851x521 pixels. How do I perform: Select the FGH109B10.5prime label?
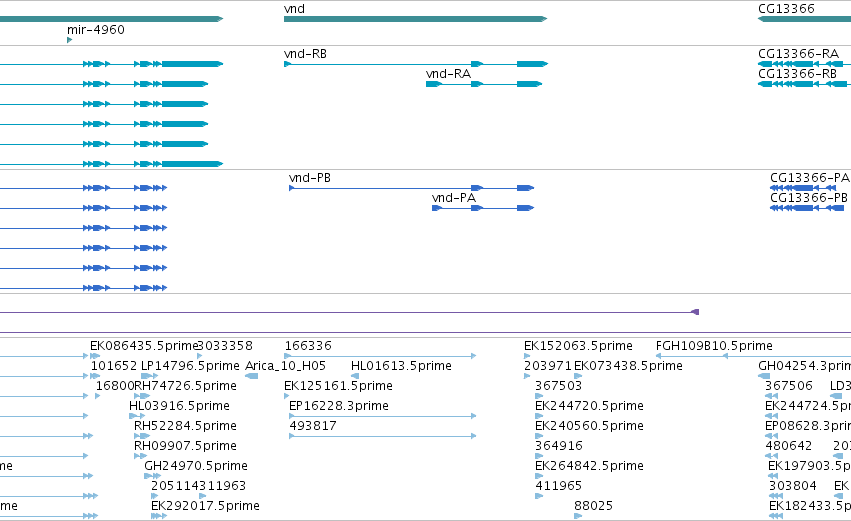(714, 346)
